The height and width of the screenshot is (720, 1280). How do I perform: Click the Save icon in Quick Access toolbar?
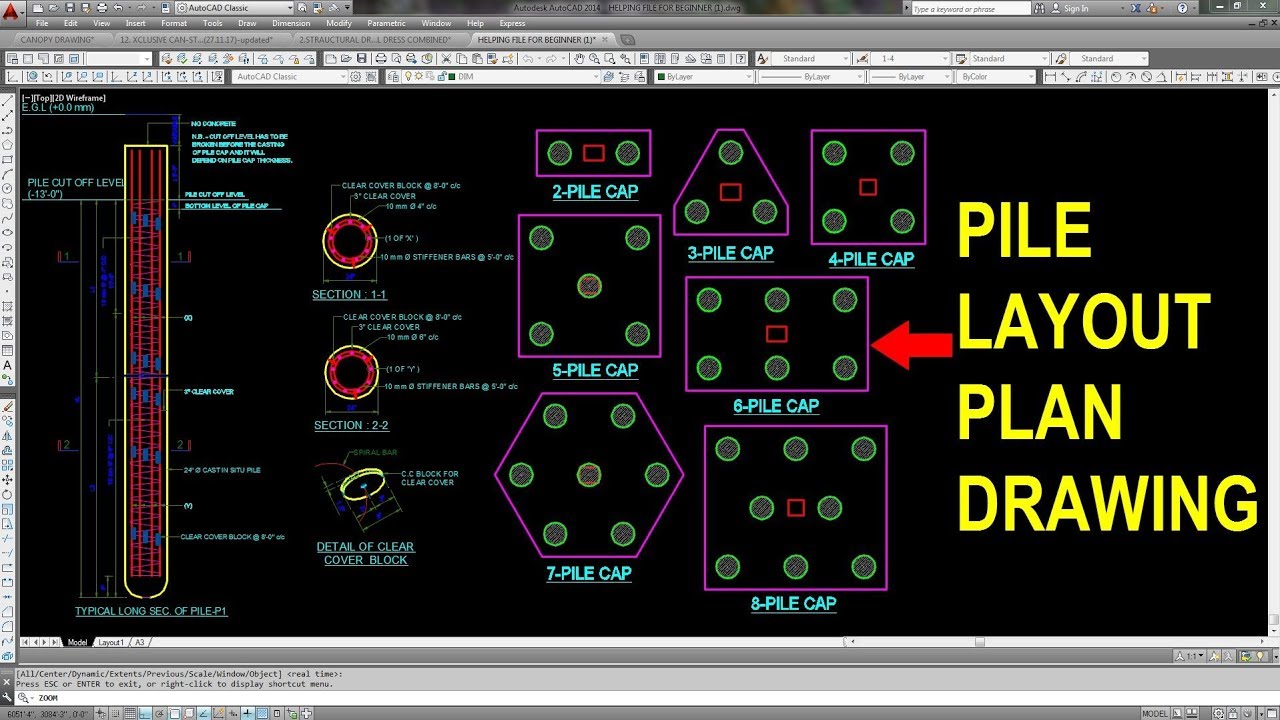(x=70, y=8)
